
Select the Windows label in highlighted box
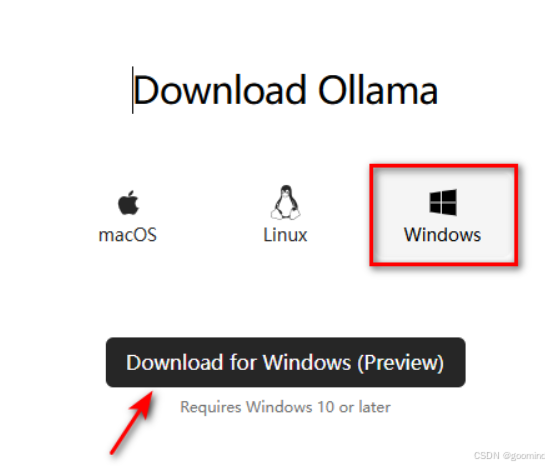443,235
